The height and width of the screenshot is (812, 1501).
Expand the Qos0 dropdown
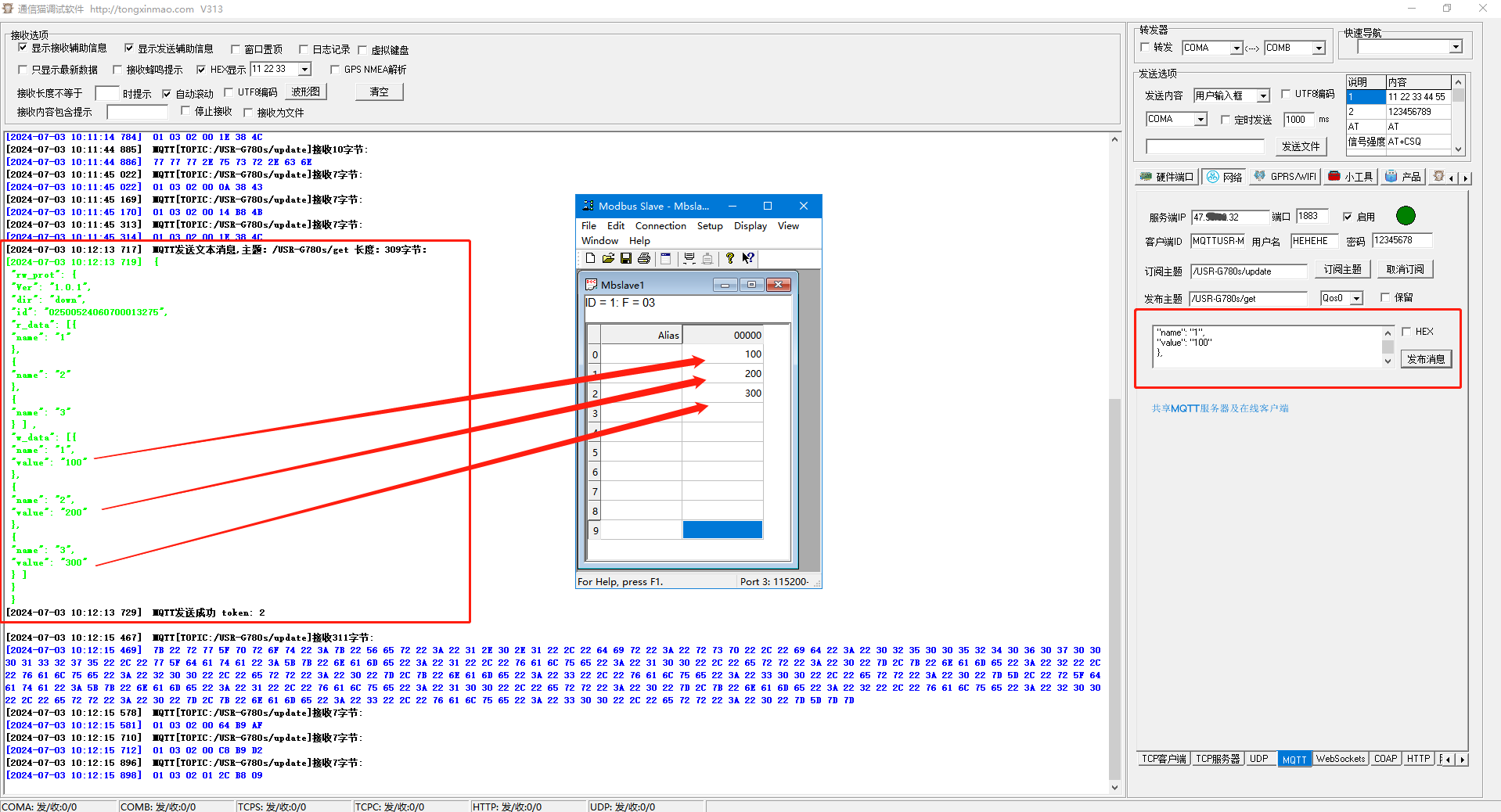coord(1356,298)
